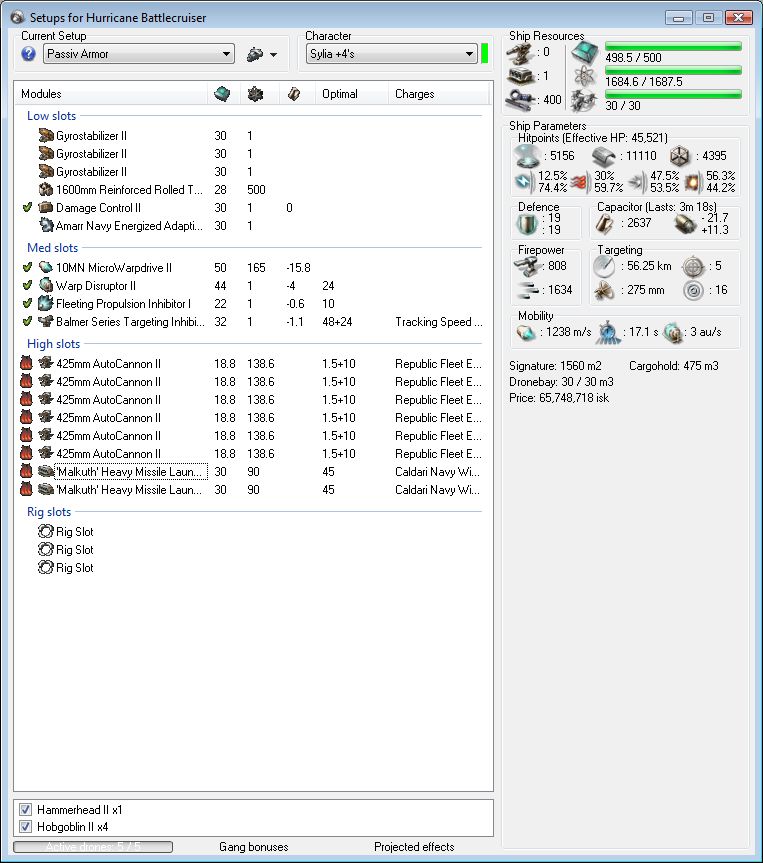Click the warp speed icon showing 3 au/s
763x863 pixels.
[672, 332]
